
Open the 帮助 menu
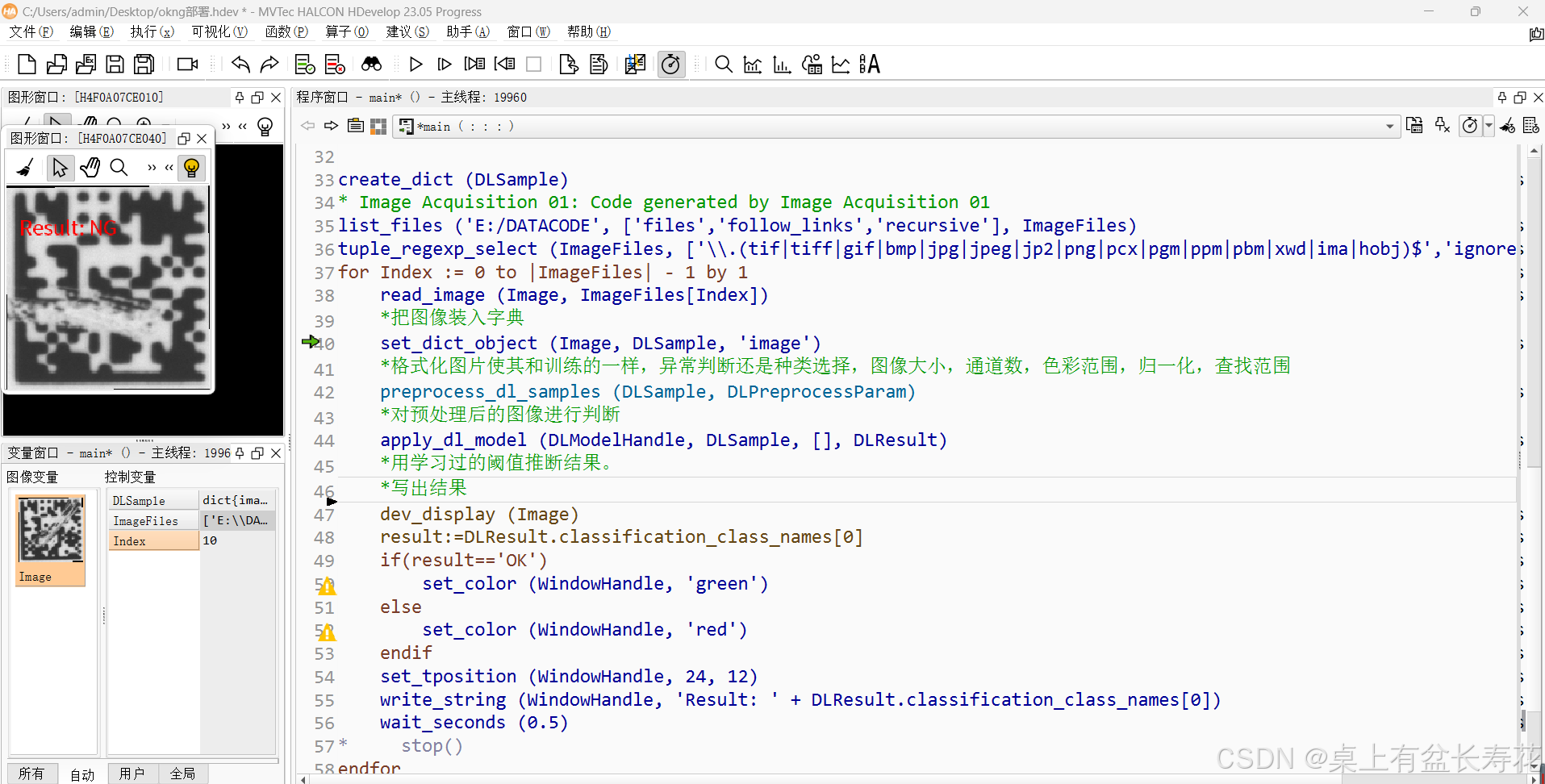click(589, 32)
